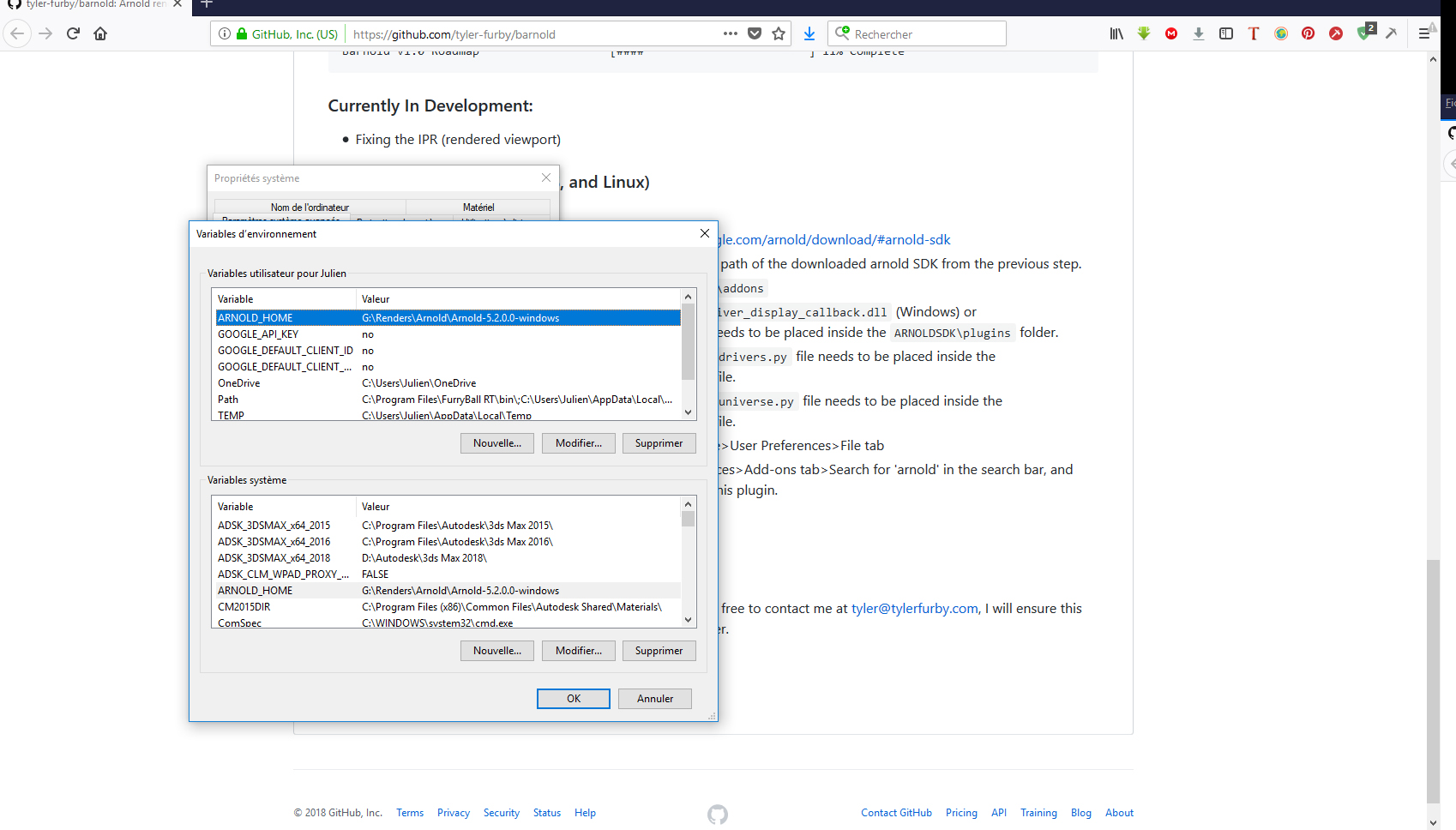Open the Privacy footer link
Viewport: 1456px width, 830px height.
[454, 813]
